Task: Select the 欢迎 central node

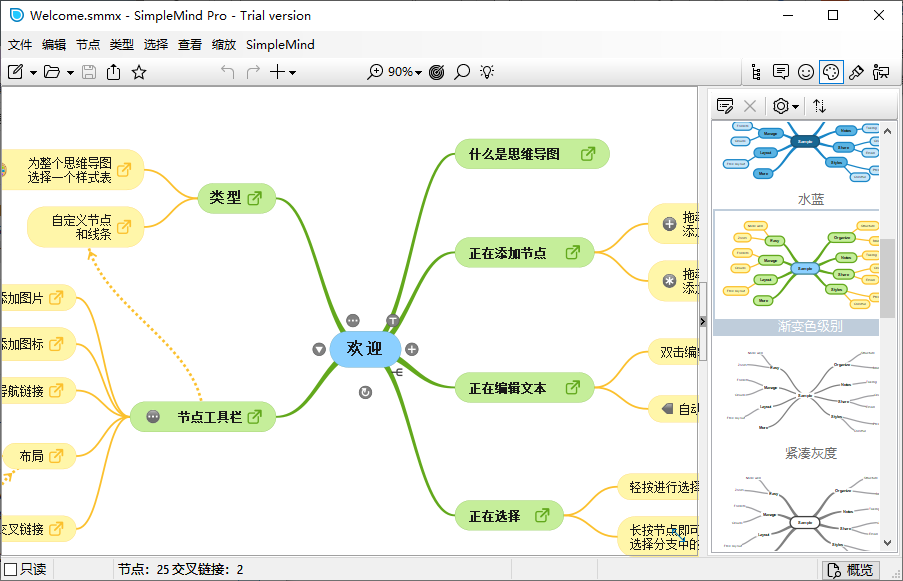Action: (x=364, y=348)
